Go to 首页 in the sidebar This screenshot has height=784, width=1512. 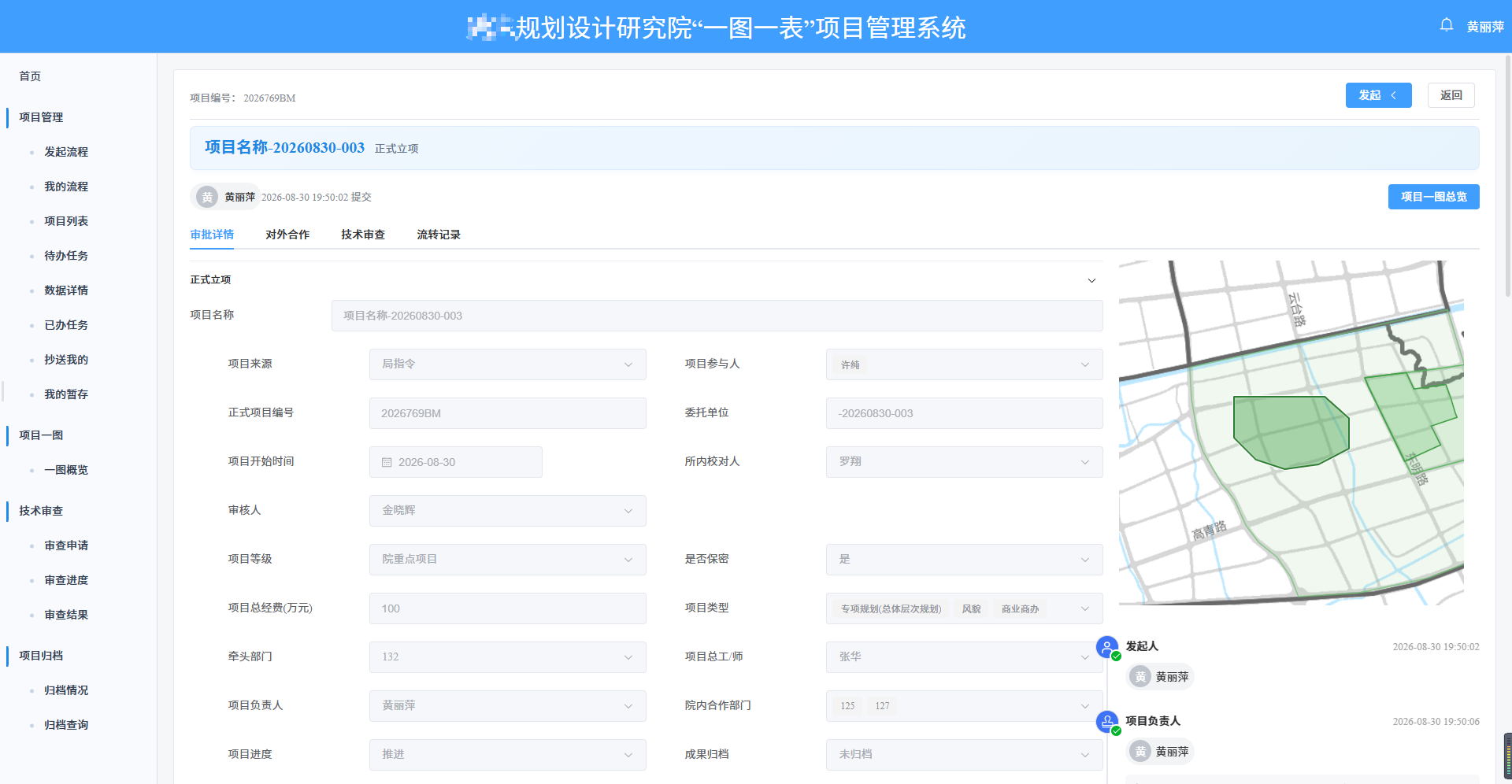coord(30,76)
